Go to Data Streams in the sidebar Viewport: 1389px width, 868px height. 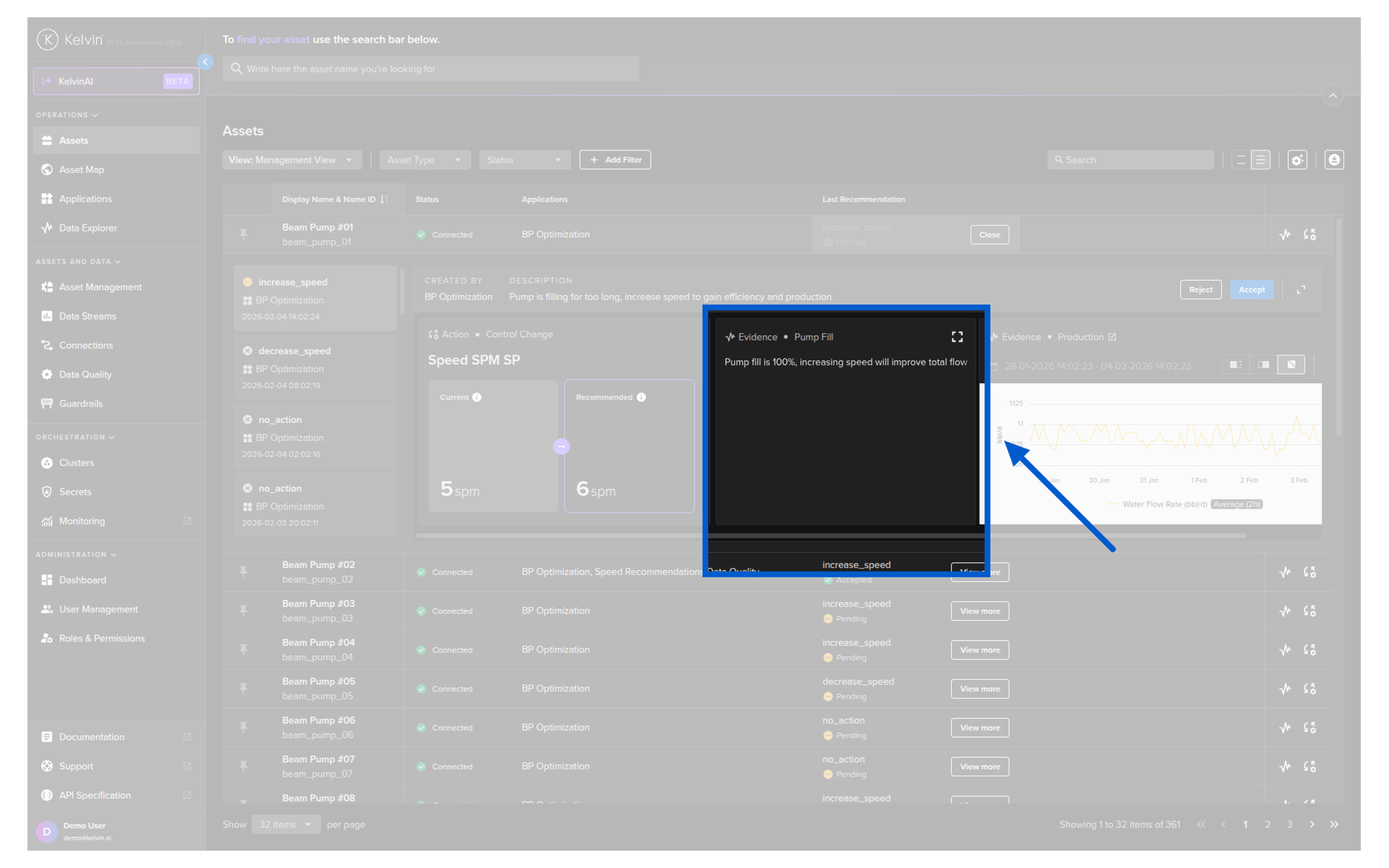point(88,316)
